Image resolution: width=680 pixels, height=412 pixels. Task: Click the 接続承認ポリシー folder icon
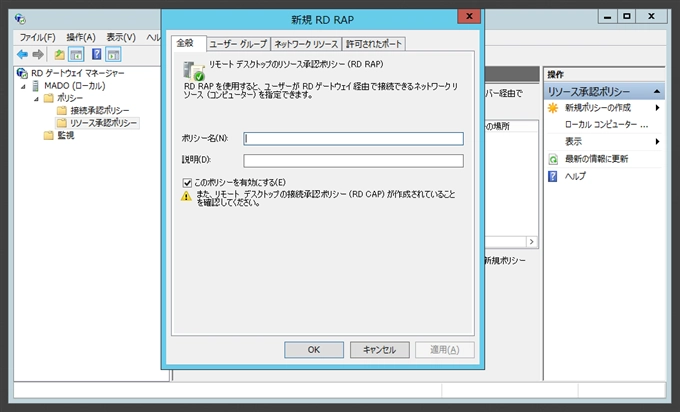pyautogui.click(x=62, y=110)
